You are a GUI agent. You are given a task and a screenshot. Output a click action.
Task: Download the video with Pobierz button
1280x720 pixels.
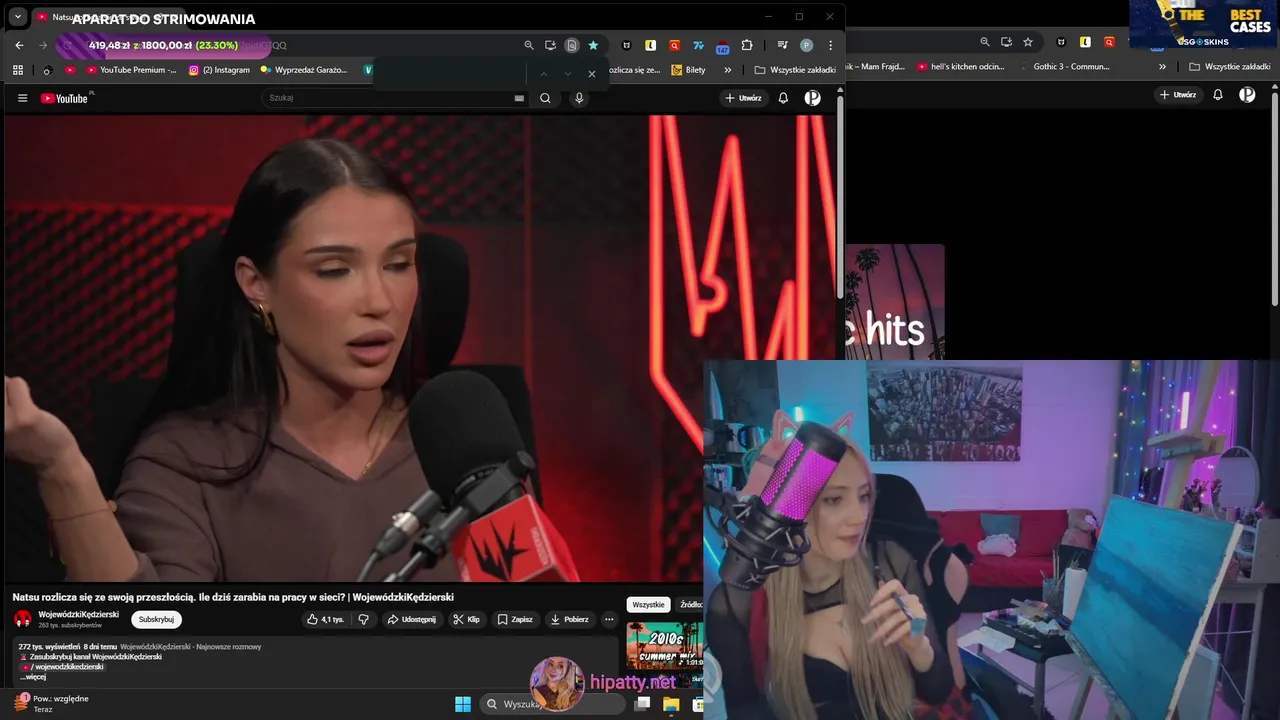[x=569, y=619]
